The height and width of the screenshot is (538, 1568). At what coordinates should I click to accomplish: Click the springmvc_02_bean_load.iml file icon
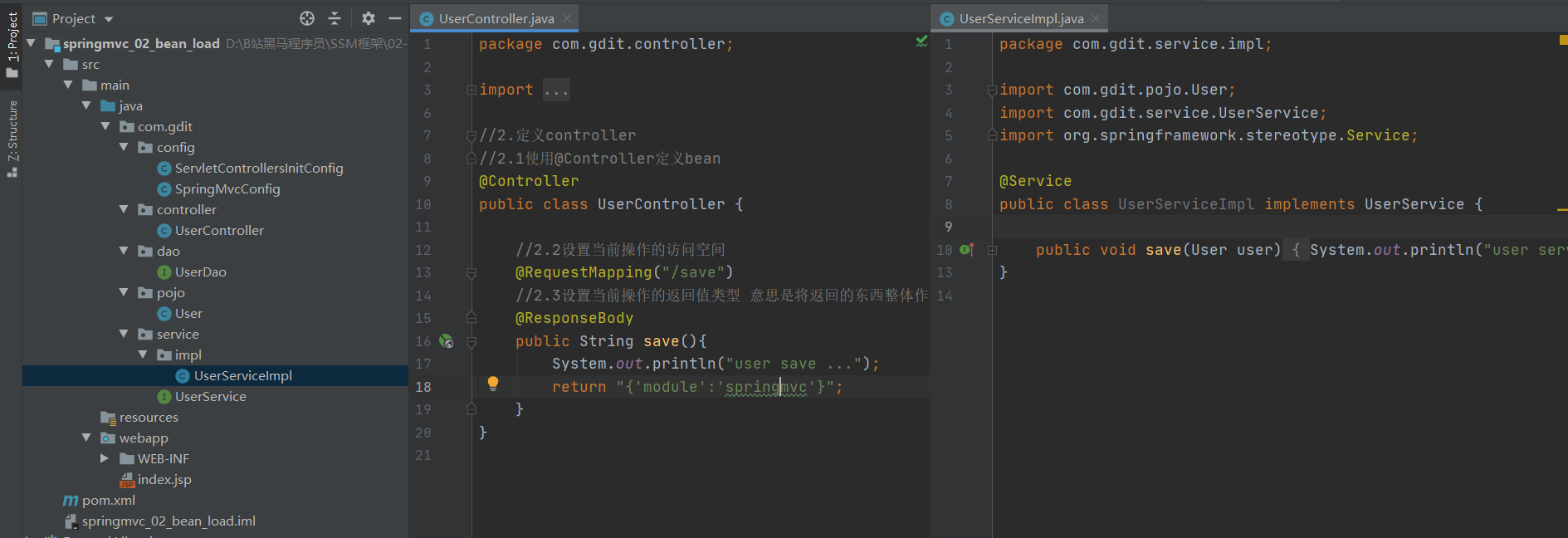71,521
